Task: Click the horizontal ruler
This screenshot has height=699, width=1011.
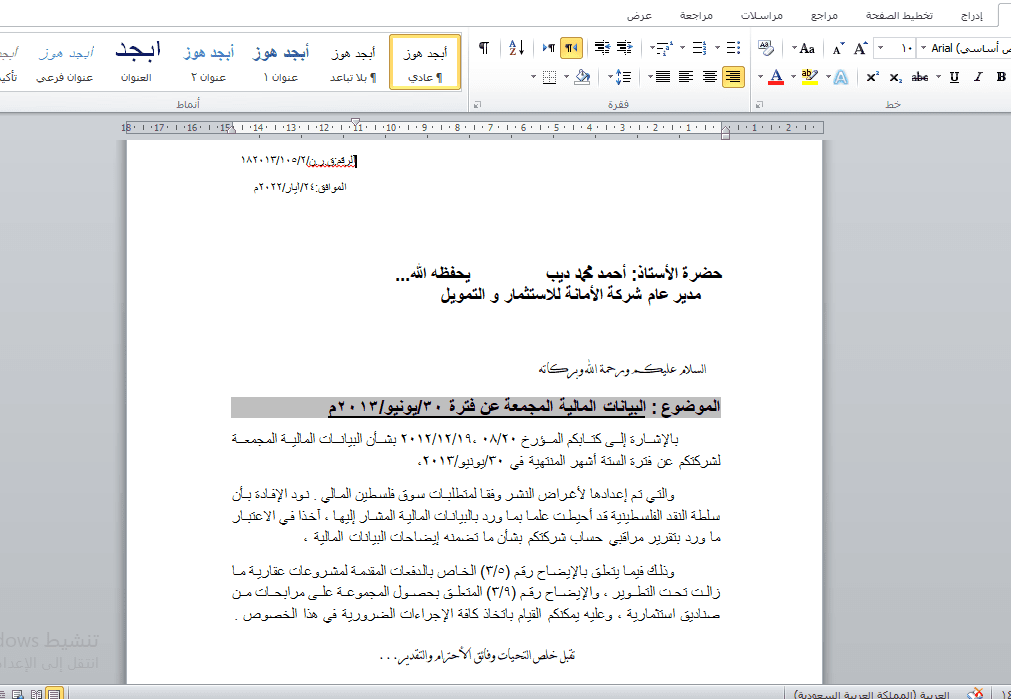Action: [474, 128]
